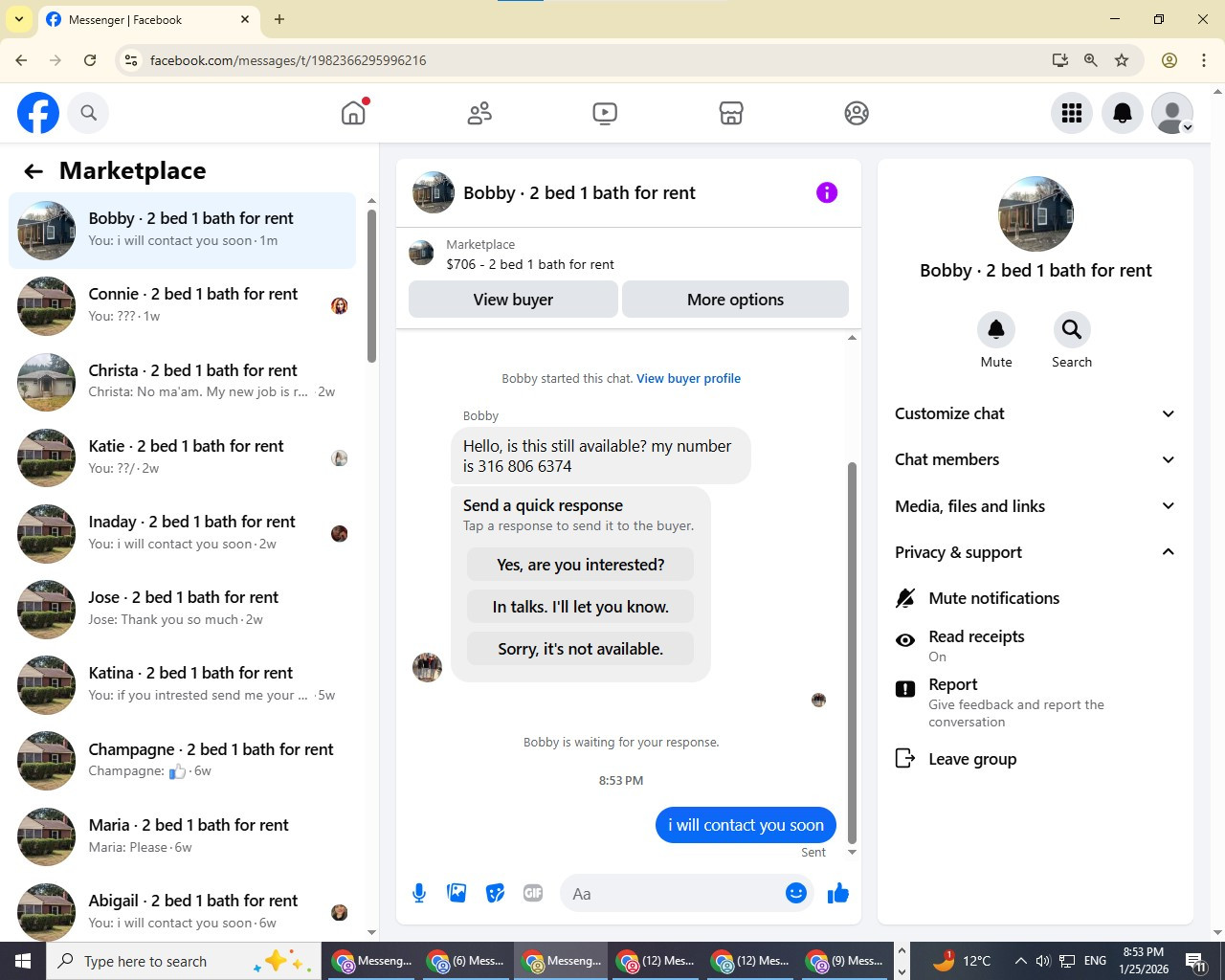Search Facebook with the magnifier icon
Viewport: 1225px width, 980px height.
pyautogui.click(x=88, y=113)
